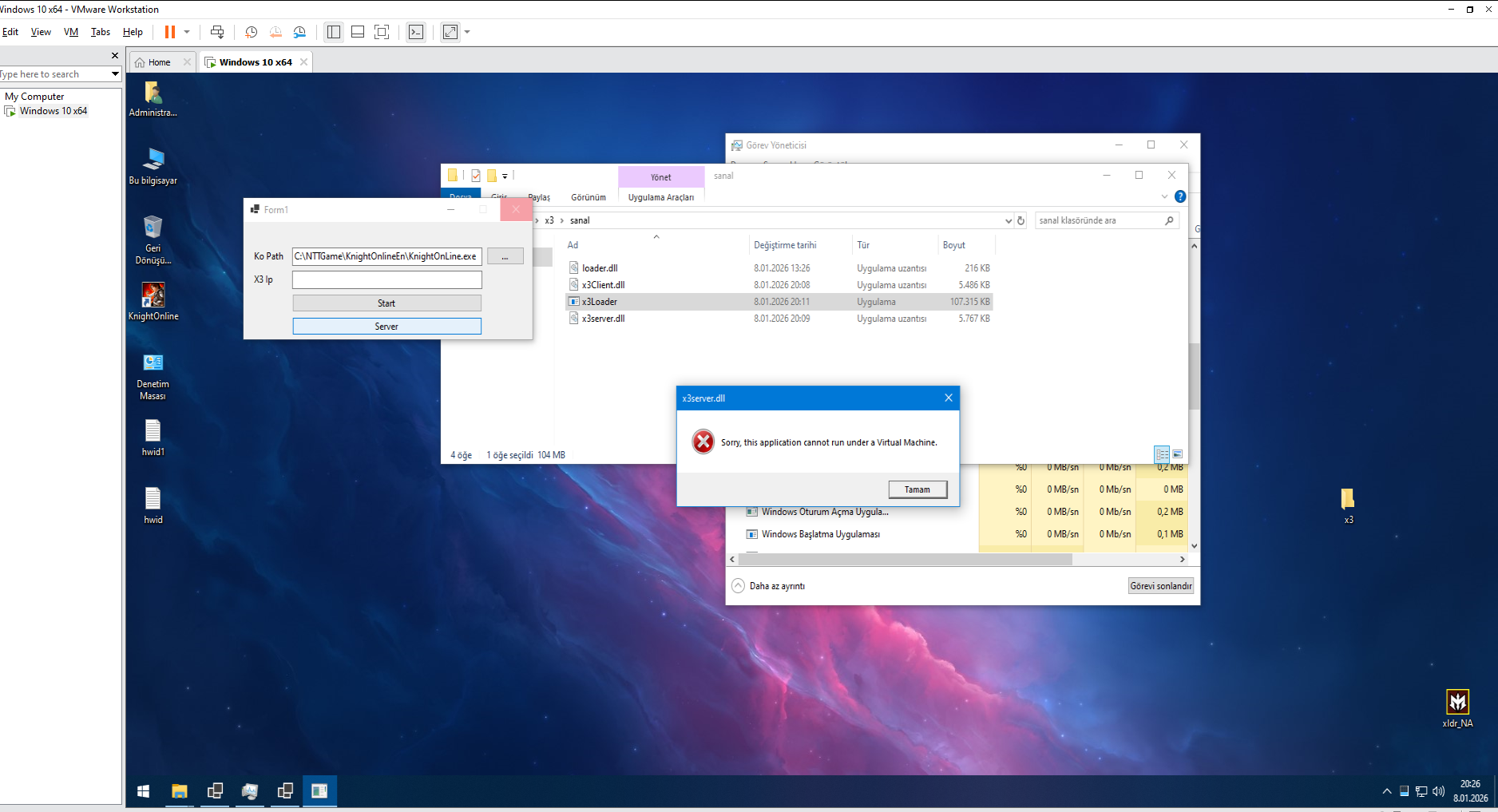Toggle the VMware thumbnail bar

358,32
